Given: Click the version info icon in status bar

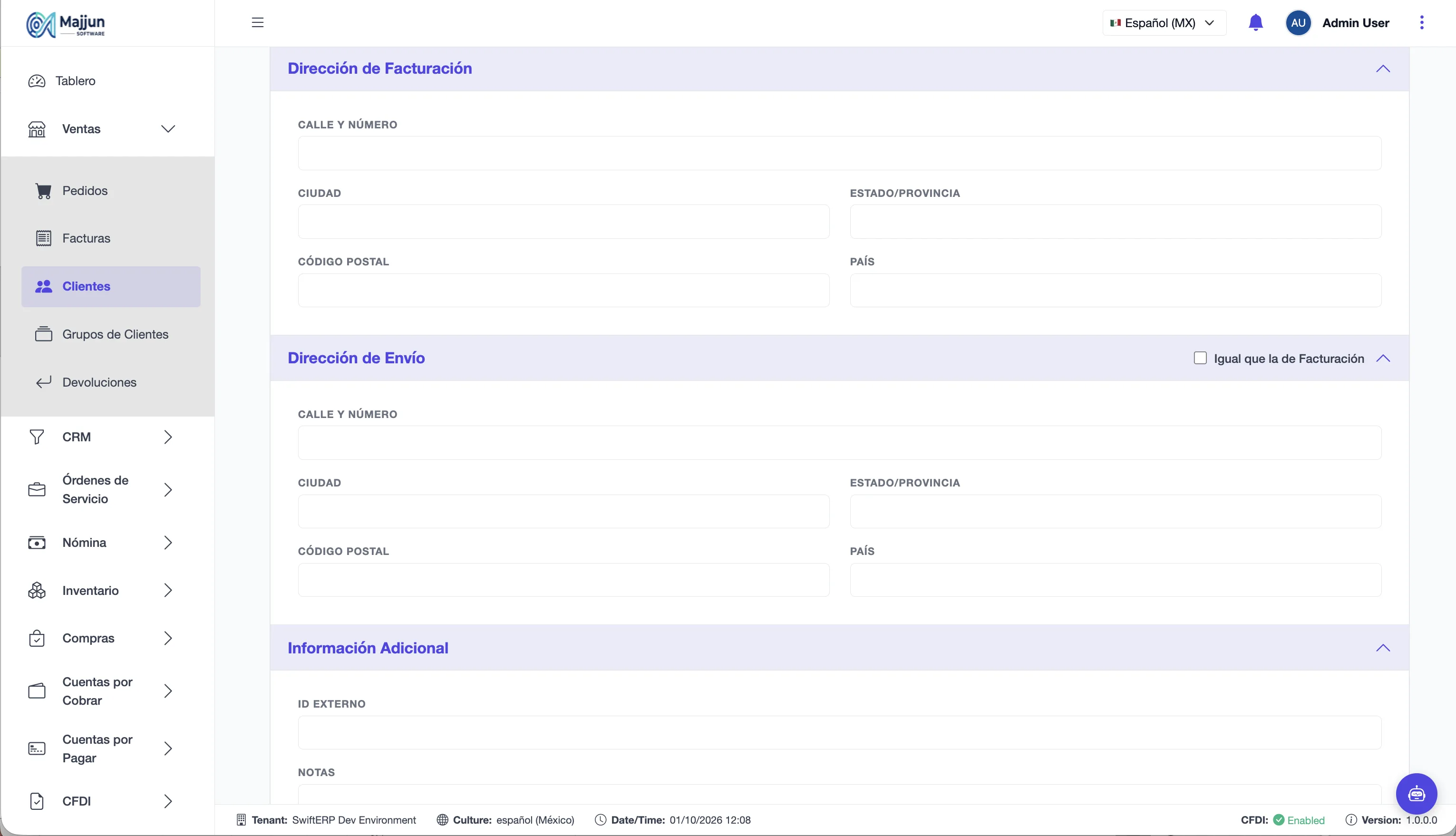Looking at the screenshot, I should [x=1351, y=820].
